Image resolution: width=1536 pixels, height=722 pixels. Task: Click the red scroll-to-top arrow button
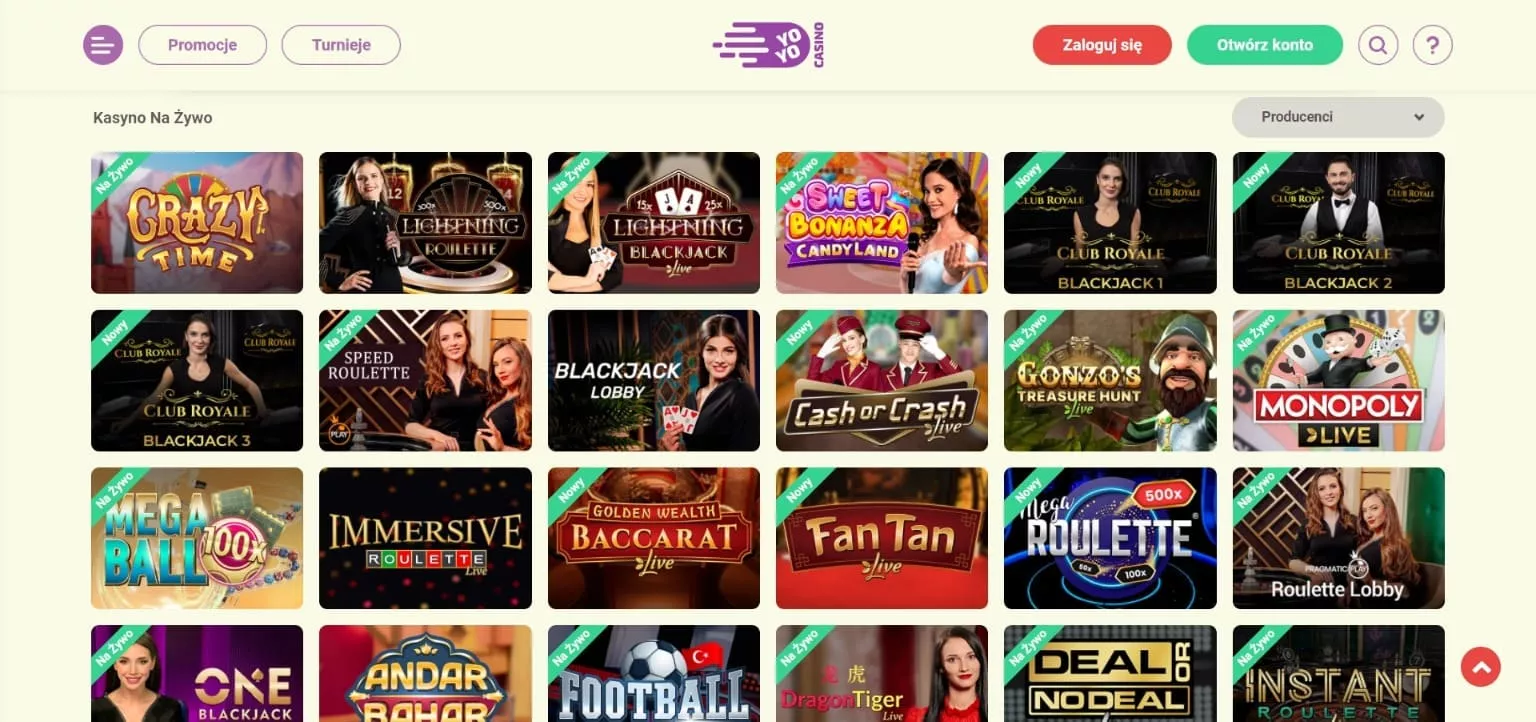[1480, 666]
